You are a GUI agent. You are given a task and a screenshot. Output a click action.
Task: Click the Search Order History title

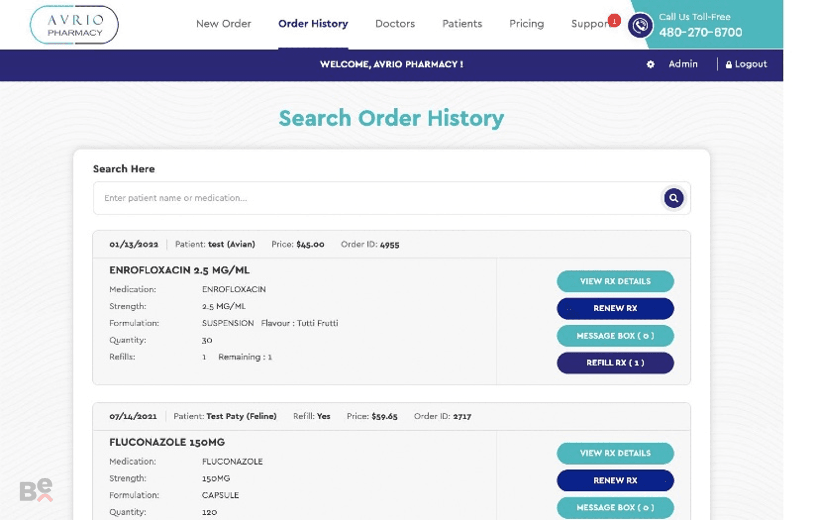point(391,119)
